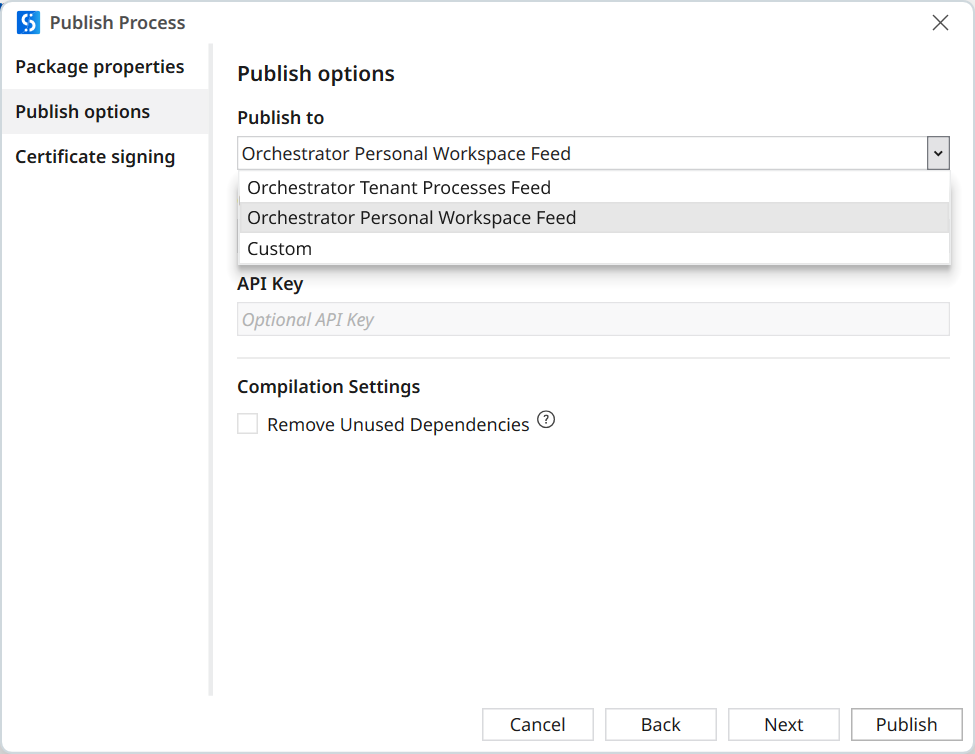Proceed with the Next button

[783, 725]
